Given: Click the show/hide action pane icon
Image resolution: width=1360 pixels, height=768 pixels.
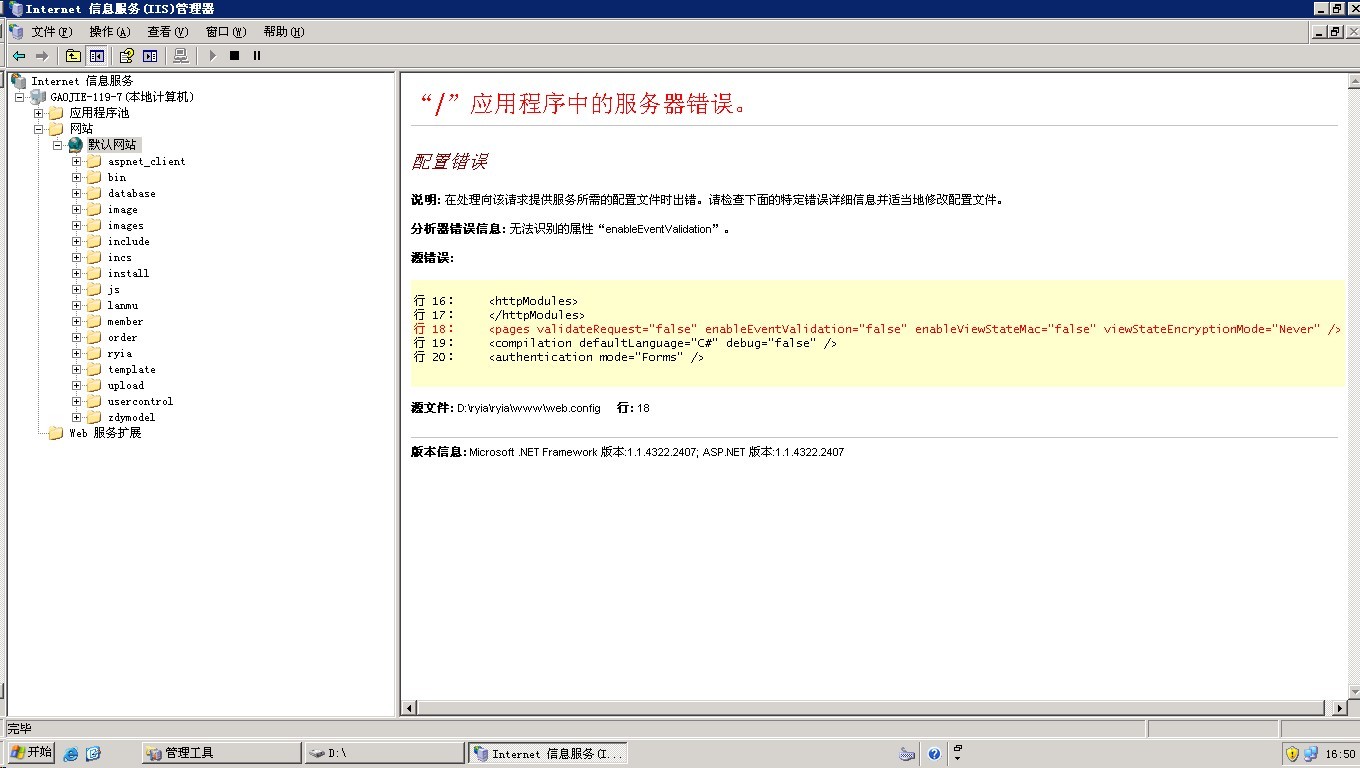Looking at the screenshot, I should coord(150,56).
